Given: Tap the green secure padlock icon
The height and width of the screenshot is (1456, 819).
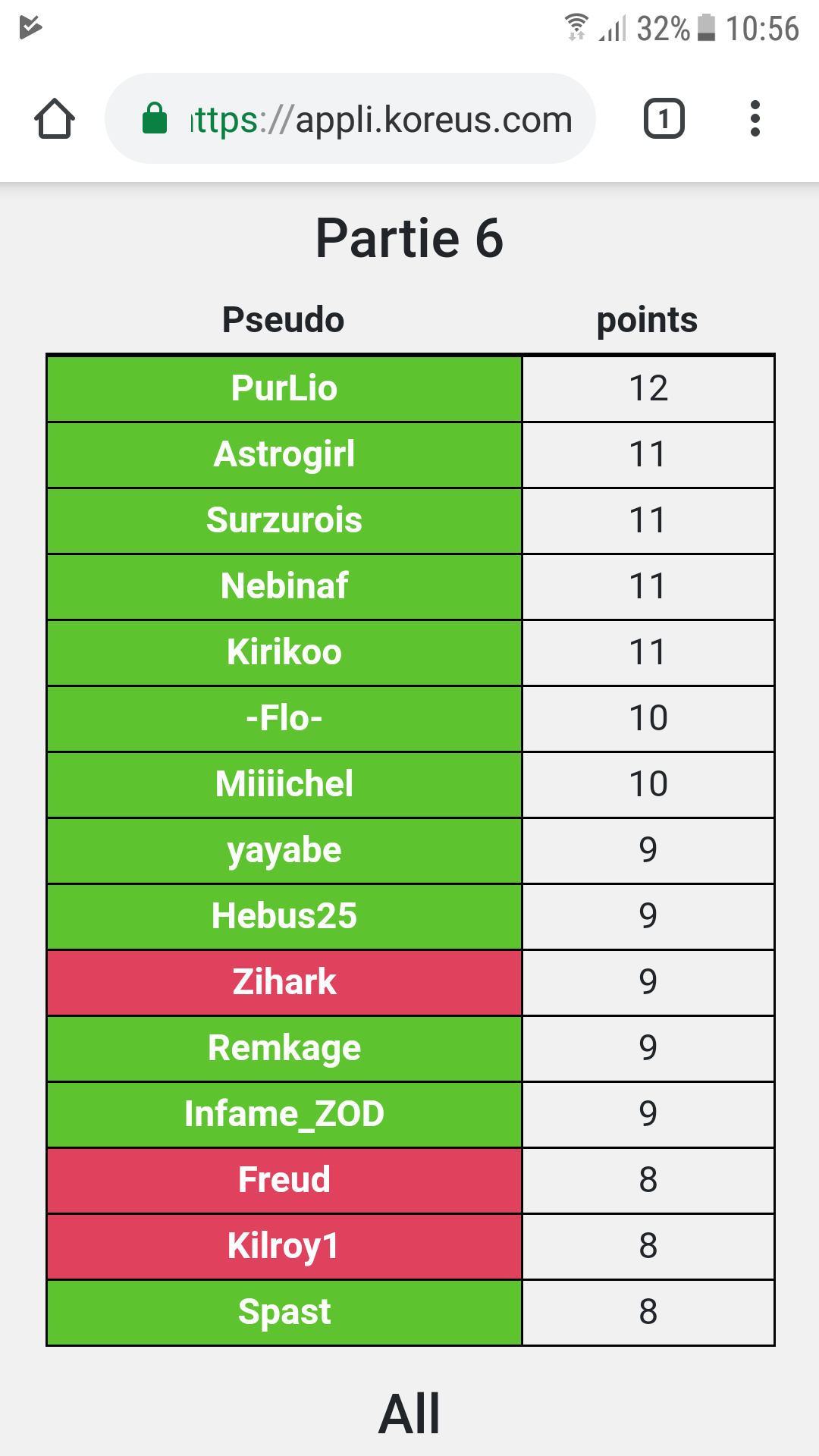Looking at the screenshot, I should click(155, 118).
